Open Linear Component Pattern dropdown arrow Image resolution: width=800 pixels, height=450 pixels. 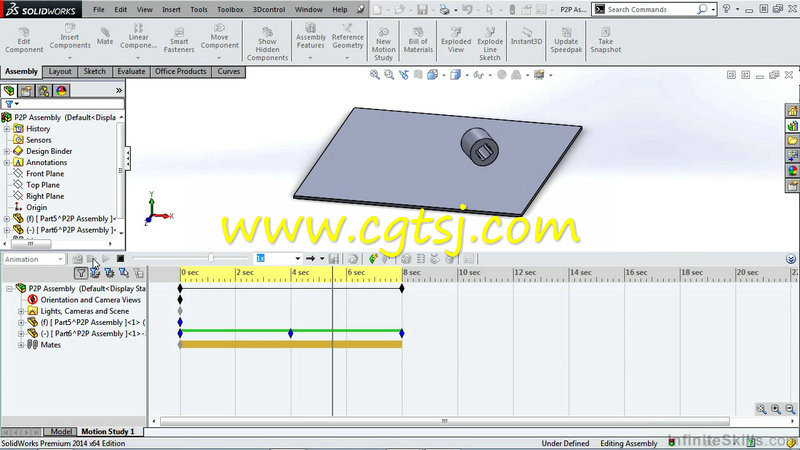pyautogui.click(x=138, y=58)
